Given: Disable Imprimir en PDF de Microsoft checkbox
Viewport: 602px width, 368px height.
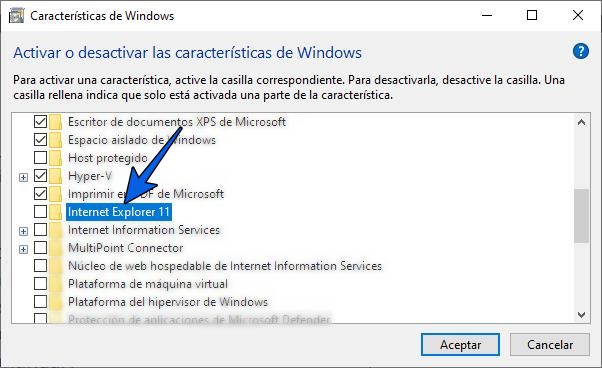Looking at the screenshot, I should (40, 193).
